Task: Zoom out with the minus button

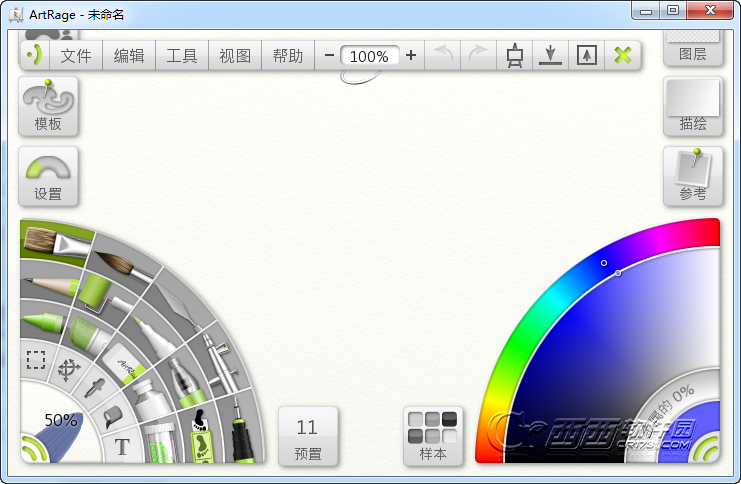Action: click(329, 56)
